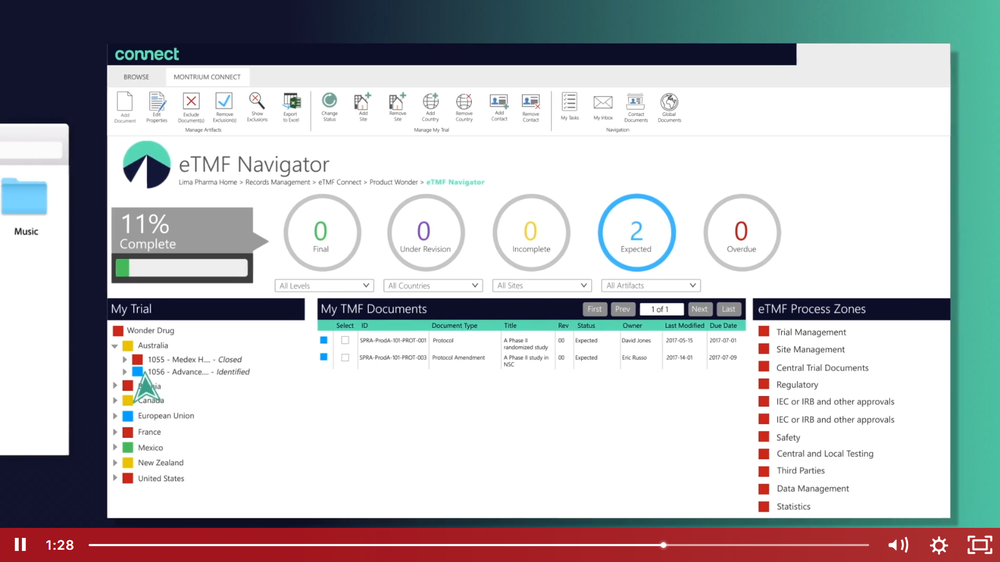Open Contact Documents in Navigation group
The height and width of the screenshot is (562, 1000).
click(635, 101)
